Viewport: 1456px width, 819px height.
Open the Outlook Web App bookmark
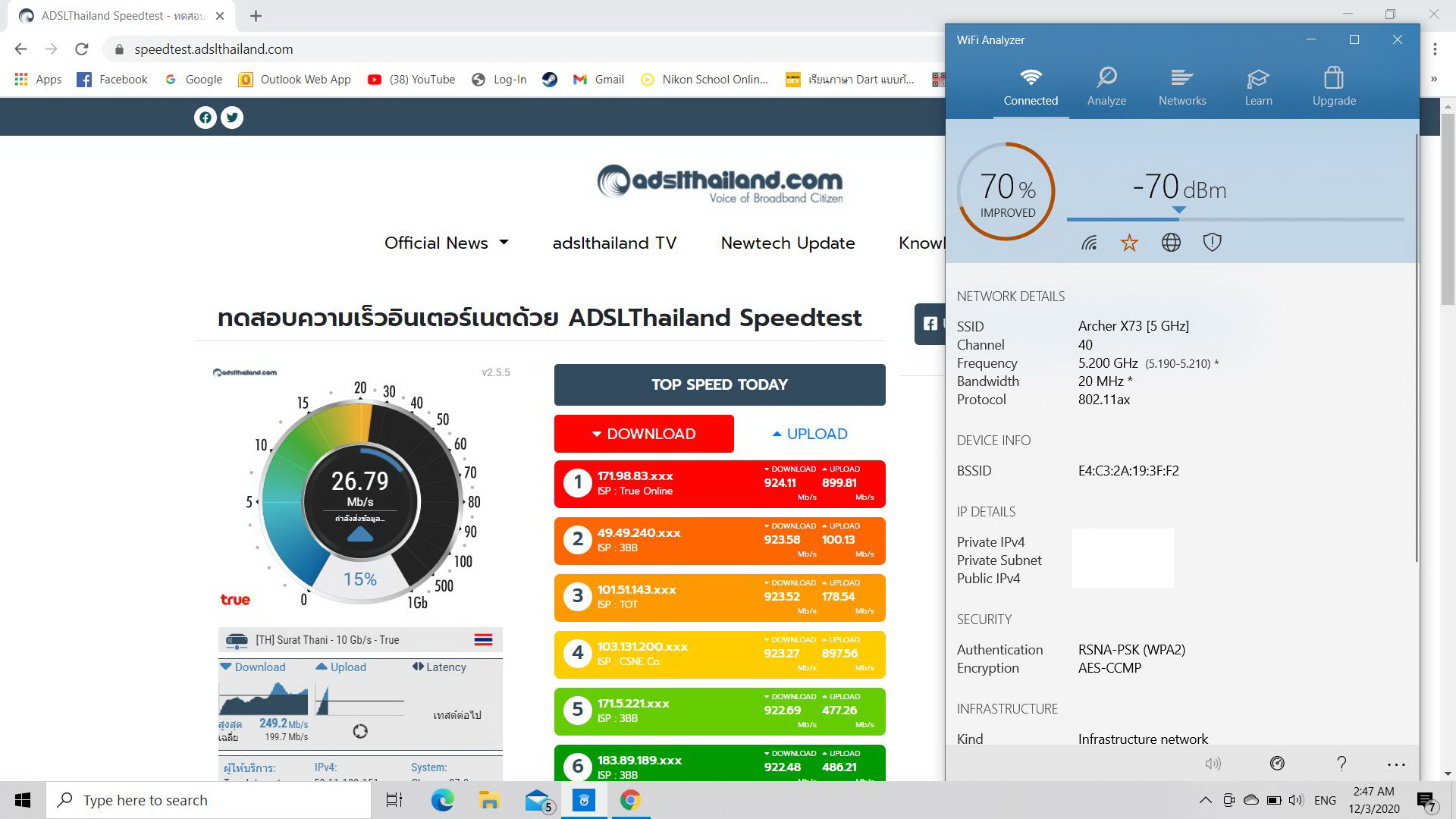pos(294,80)
